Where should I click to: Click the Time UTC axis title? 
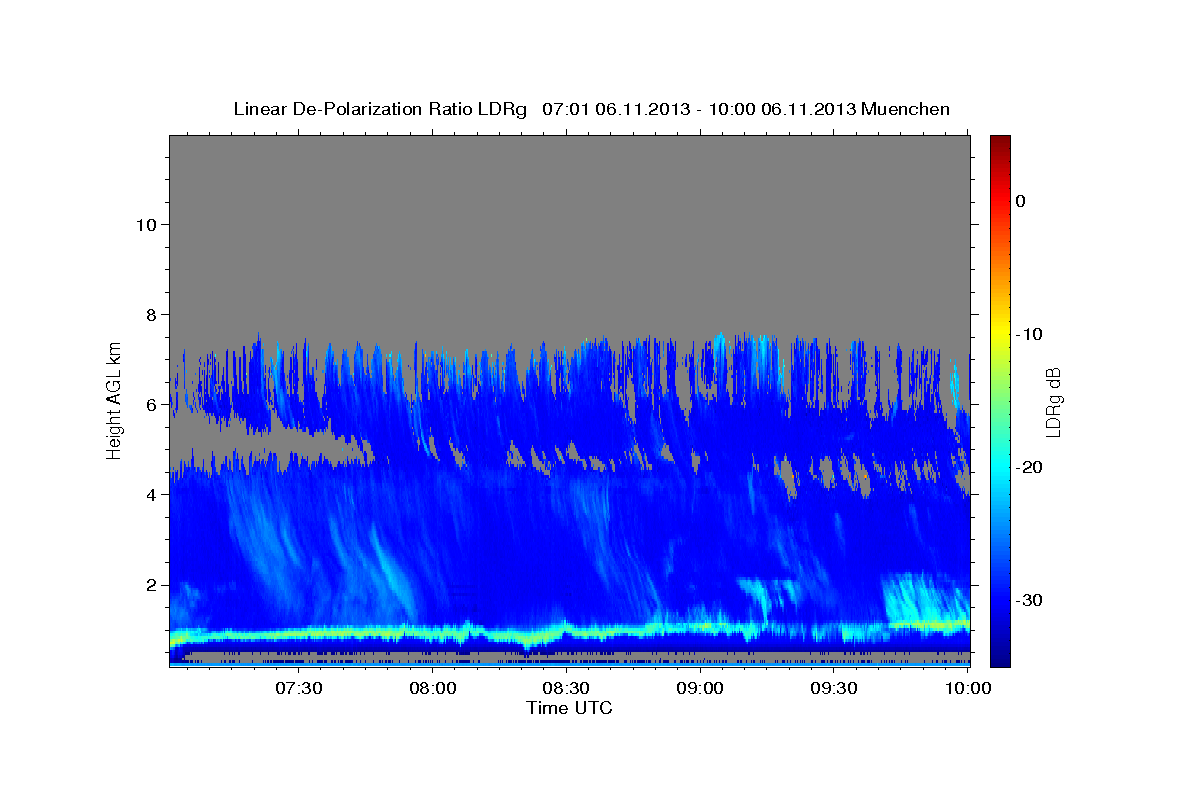click(x=569, y=708)
